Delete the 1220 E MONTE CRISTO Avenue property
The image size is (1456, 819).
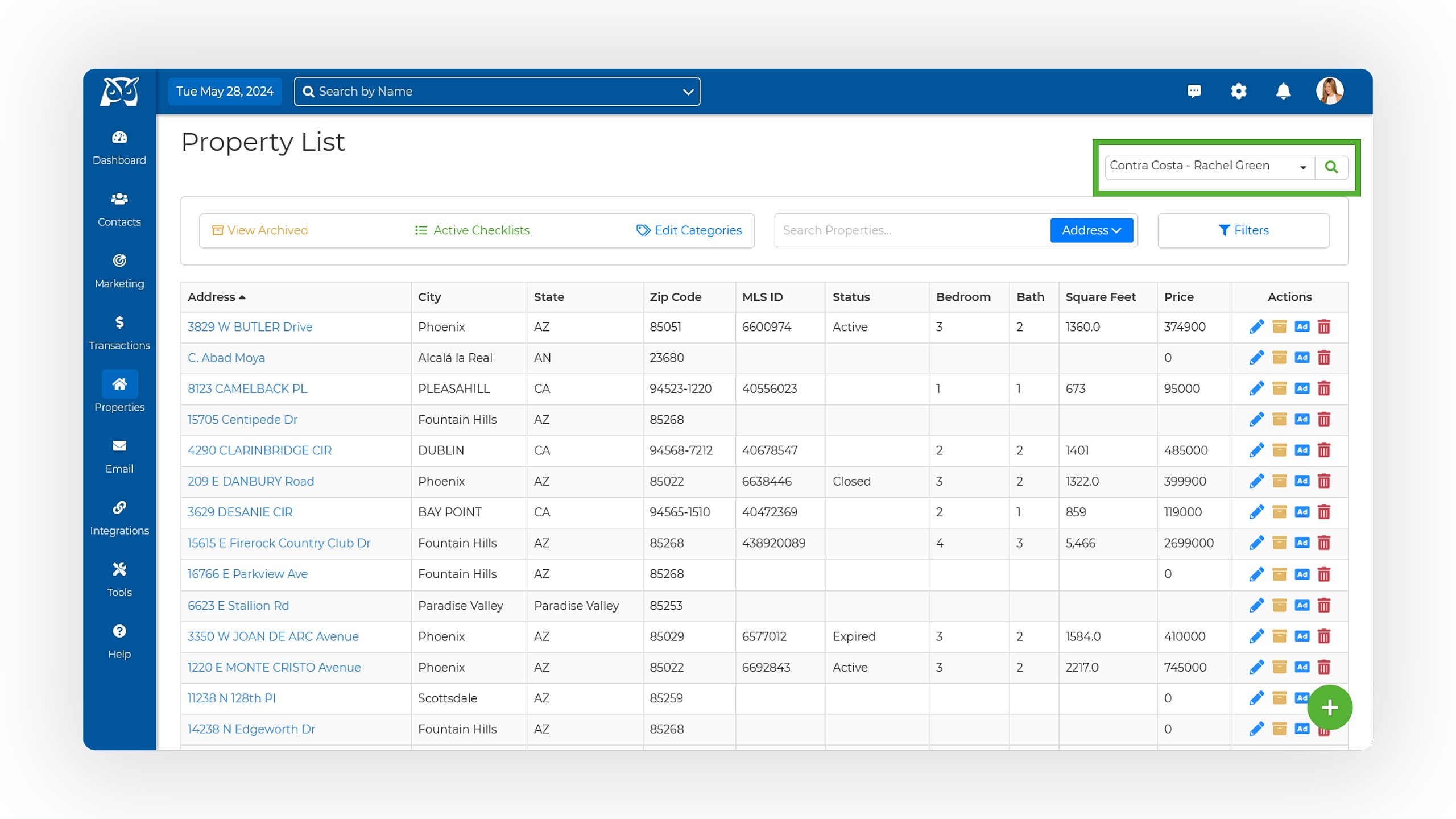click(1324, 667)
